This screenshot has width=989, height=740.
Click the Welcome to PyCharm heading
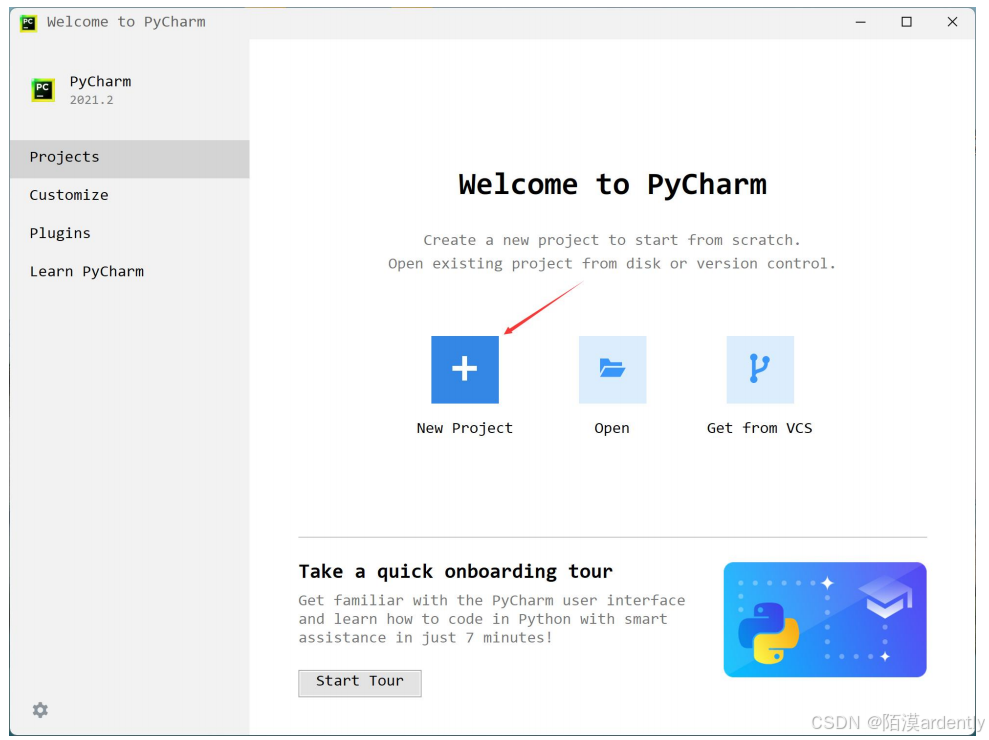(x=612, y=185)
